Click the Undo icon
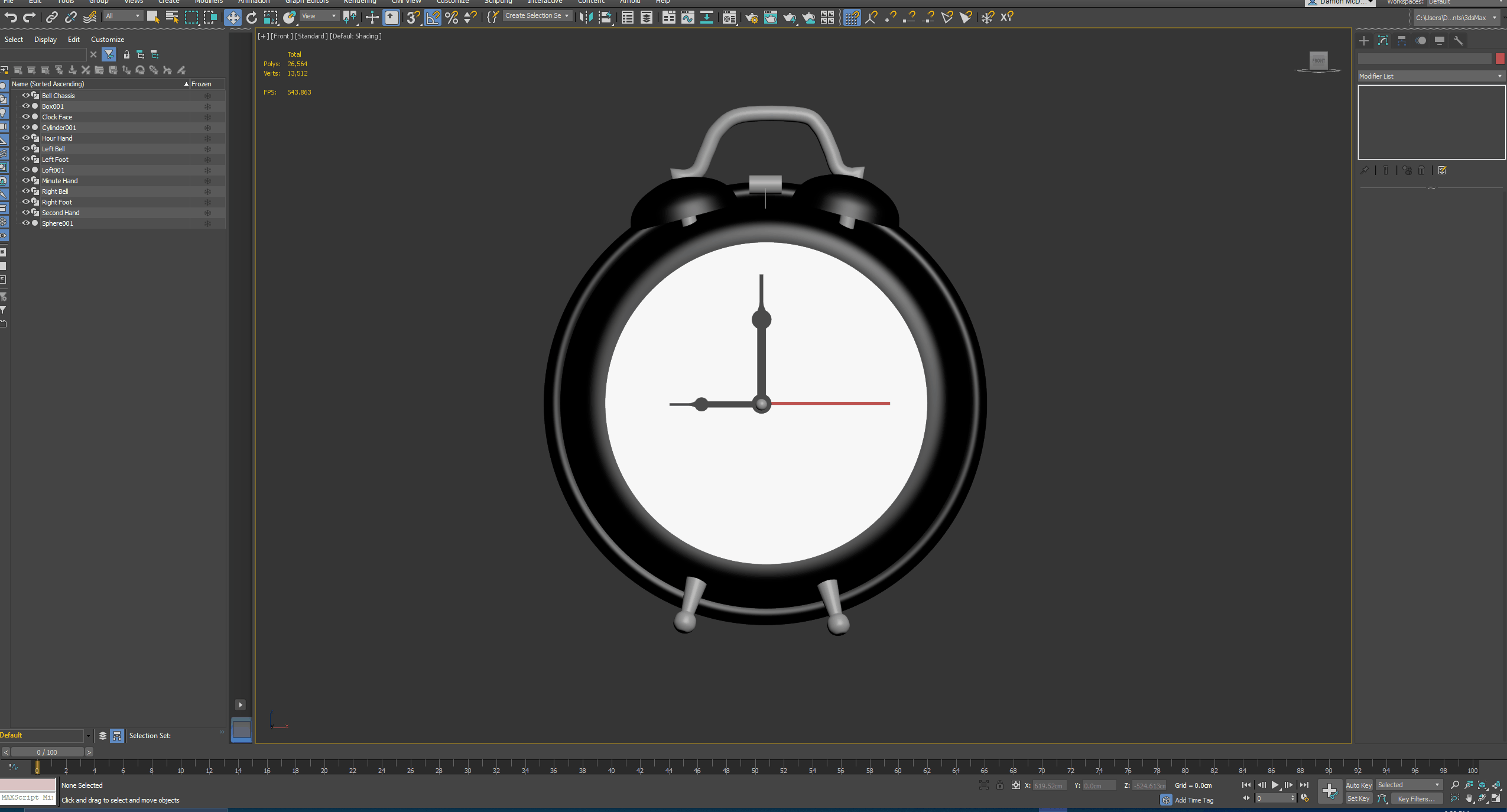This screenshot has width=1507, height=812. tap(10, 17)
